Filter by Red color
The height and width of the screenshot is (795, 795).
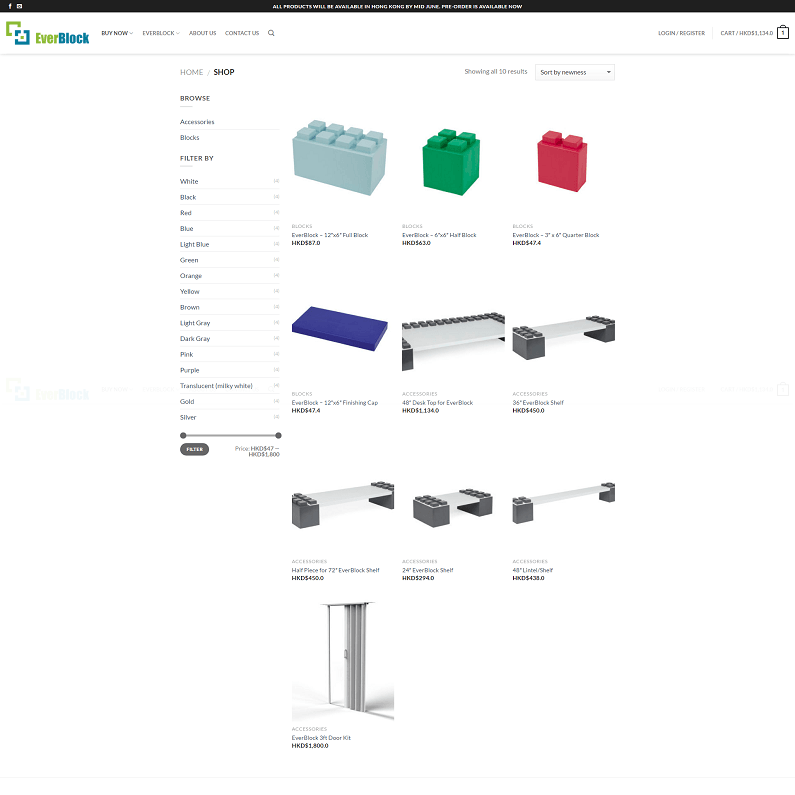186,212
